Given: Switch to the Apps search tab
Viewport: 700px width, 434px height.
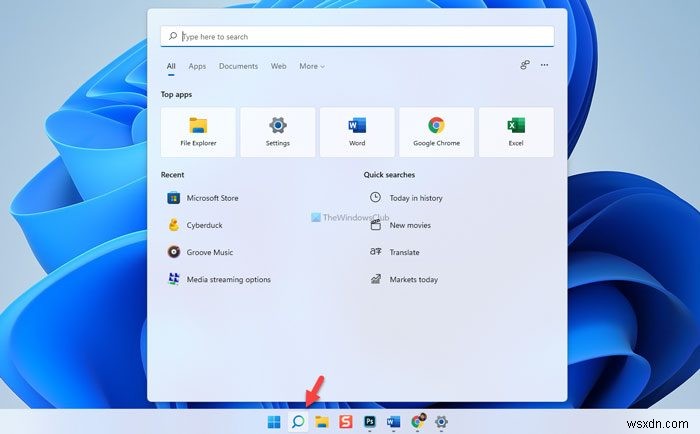Looking at the screenshot, I should point(197,66).
